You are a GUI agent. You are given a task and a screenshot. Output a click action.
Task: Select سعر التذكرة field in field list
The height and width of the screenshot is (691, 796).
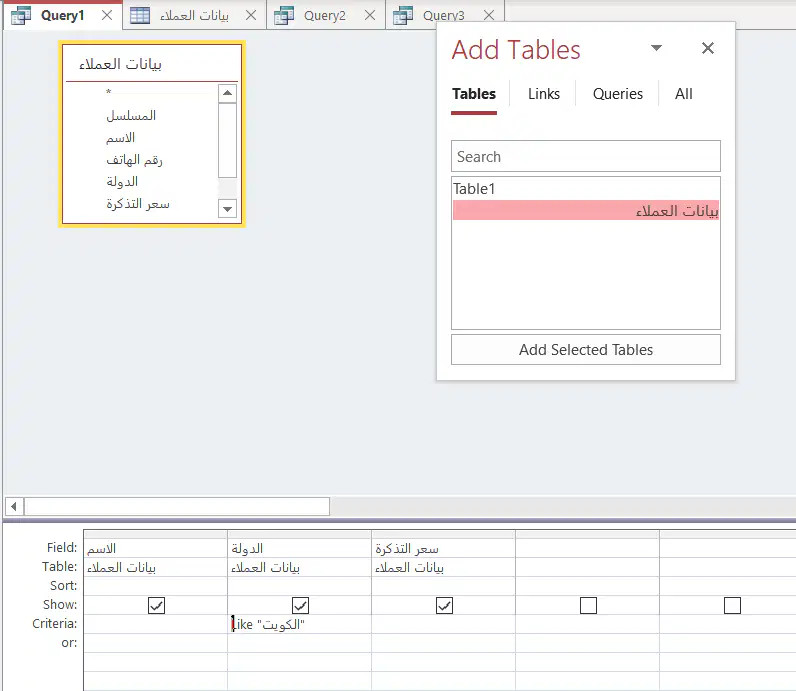138,204
